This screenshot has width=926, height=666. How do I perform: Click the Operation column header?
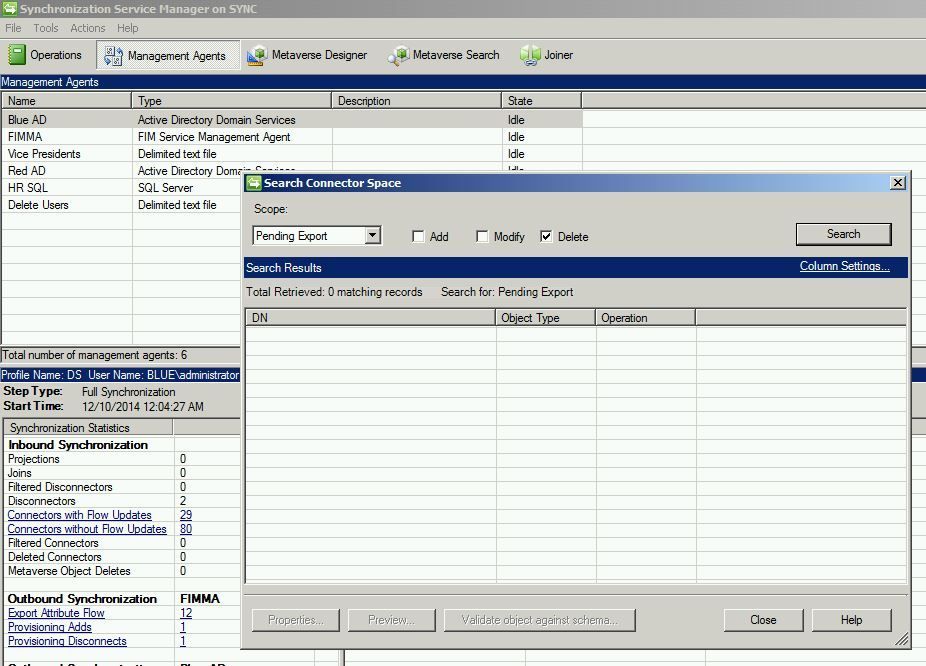(x=645, y=318)
